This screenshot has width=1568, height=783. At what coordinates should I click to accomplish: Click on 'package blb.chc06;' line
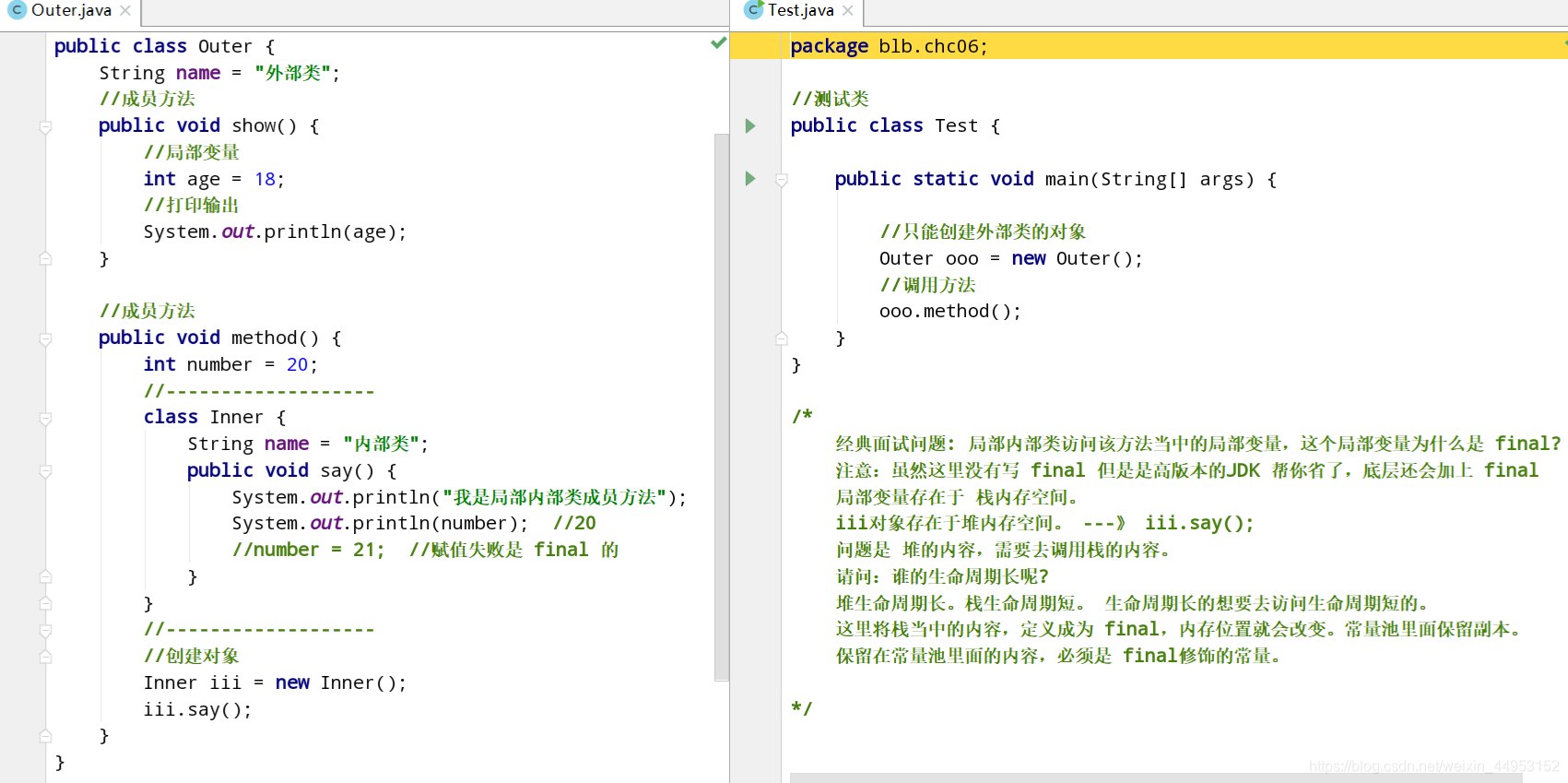point(889,46)
